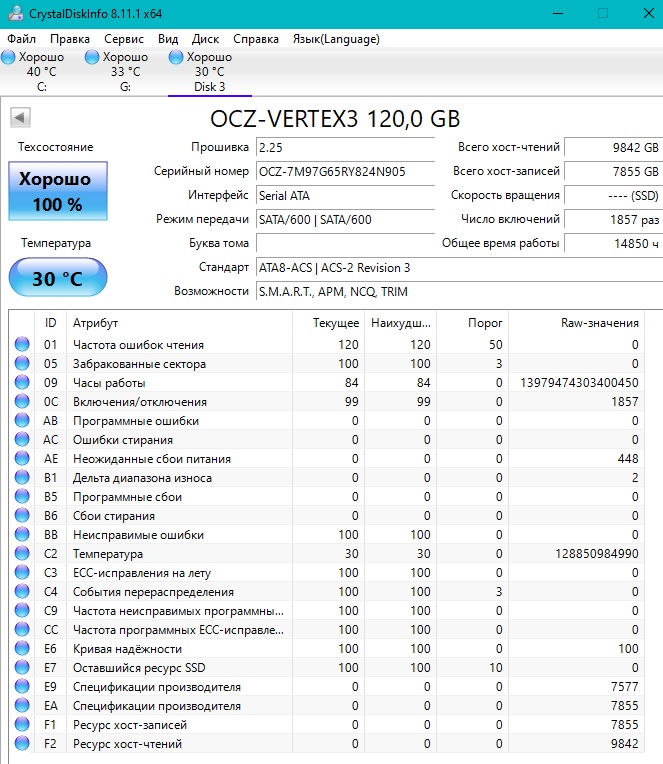Screen dimensions: 663x764
Task: Click the Raw-значения column header
Action: coord(576,323)
